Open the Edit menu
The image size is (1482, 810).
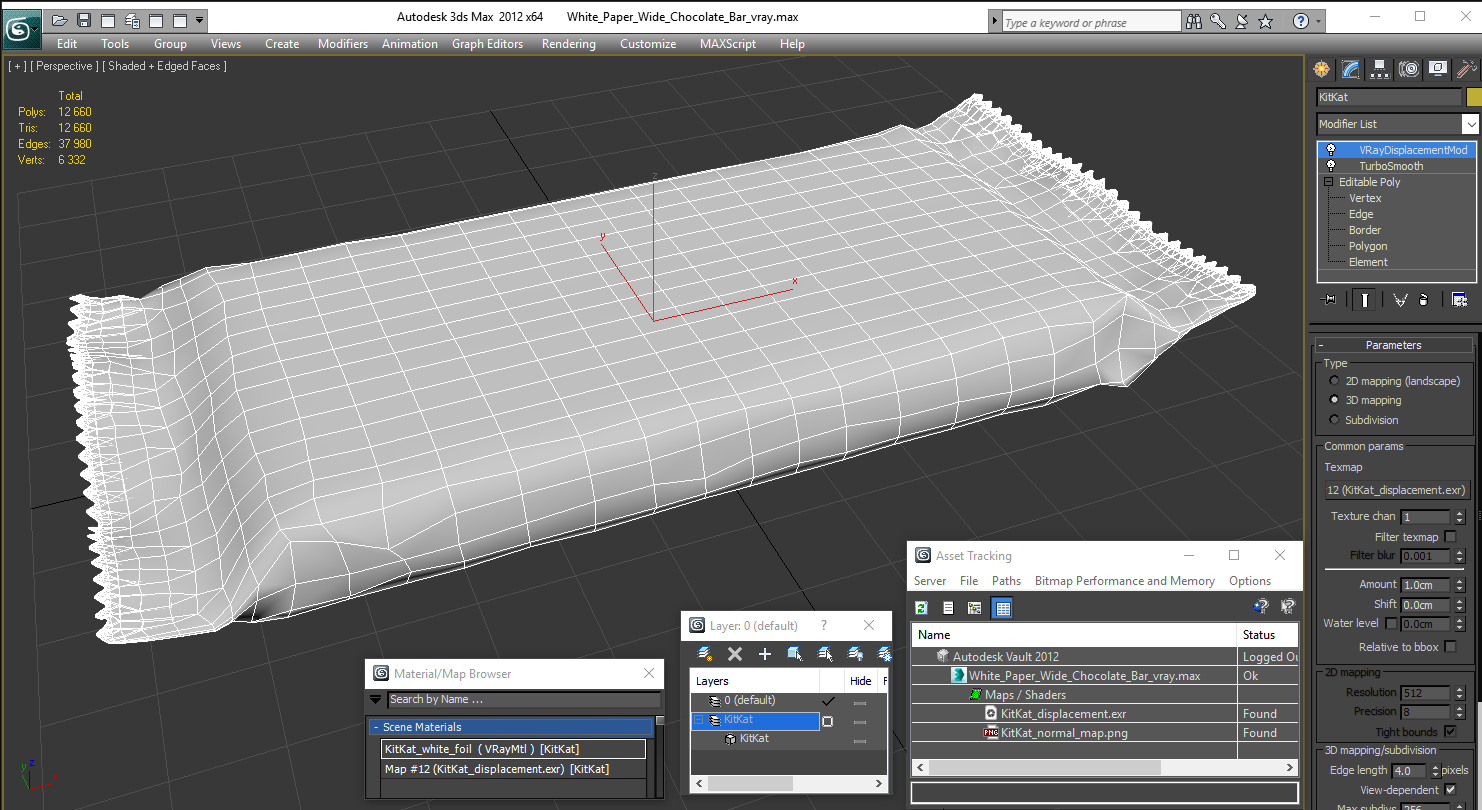(67, 44)
